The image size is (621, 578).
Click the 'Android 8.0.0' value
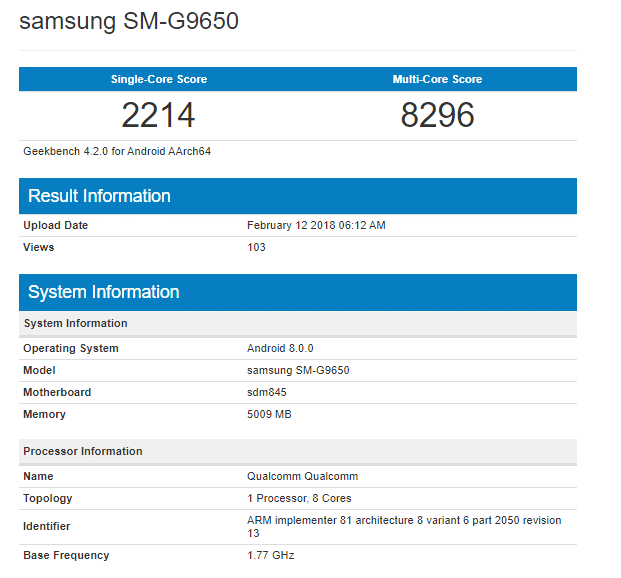click(280, 349)
